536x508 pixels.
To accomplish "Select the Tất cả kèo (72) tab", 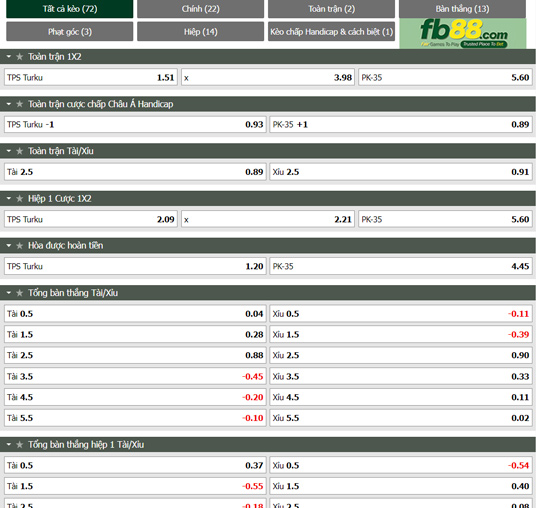I will click(x=70, y=9).
